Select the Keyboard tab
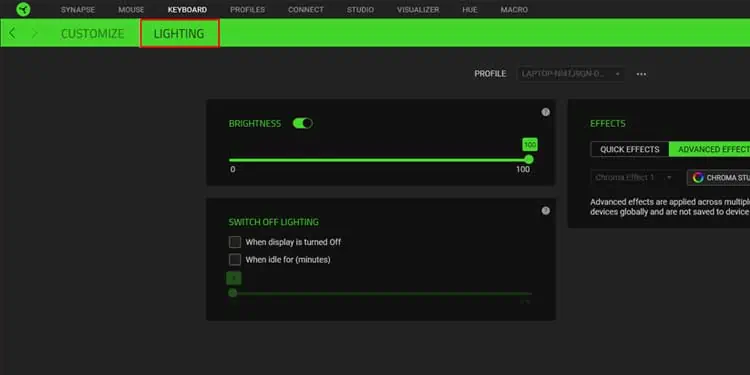Image resolution: width=750 pixels, height=375 pixels. [x=187, y=10]
